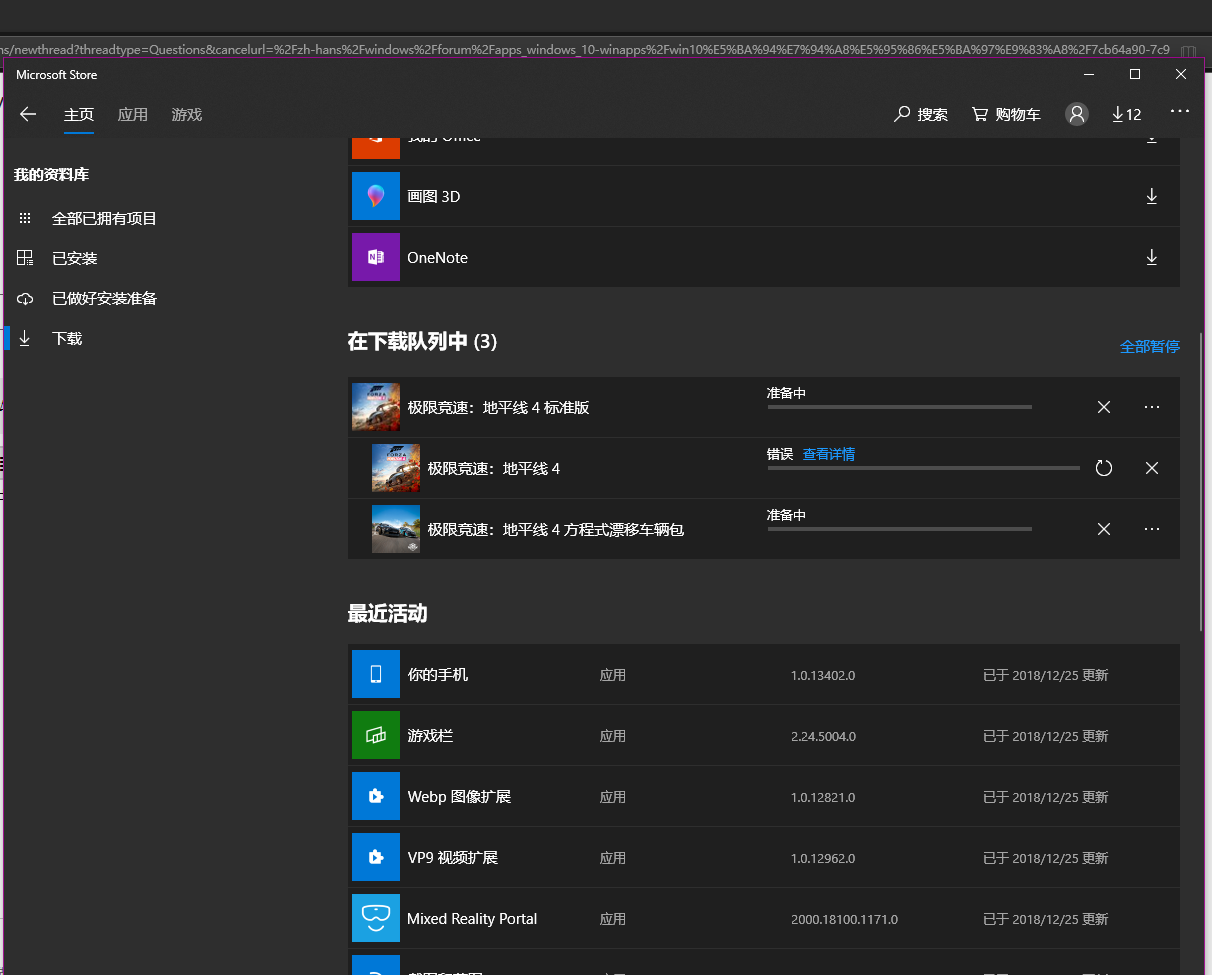Click 方程式漂移车辆包 thumbnail
The height and width of the screenshot is (975, 1212).
tap(396, 529)
